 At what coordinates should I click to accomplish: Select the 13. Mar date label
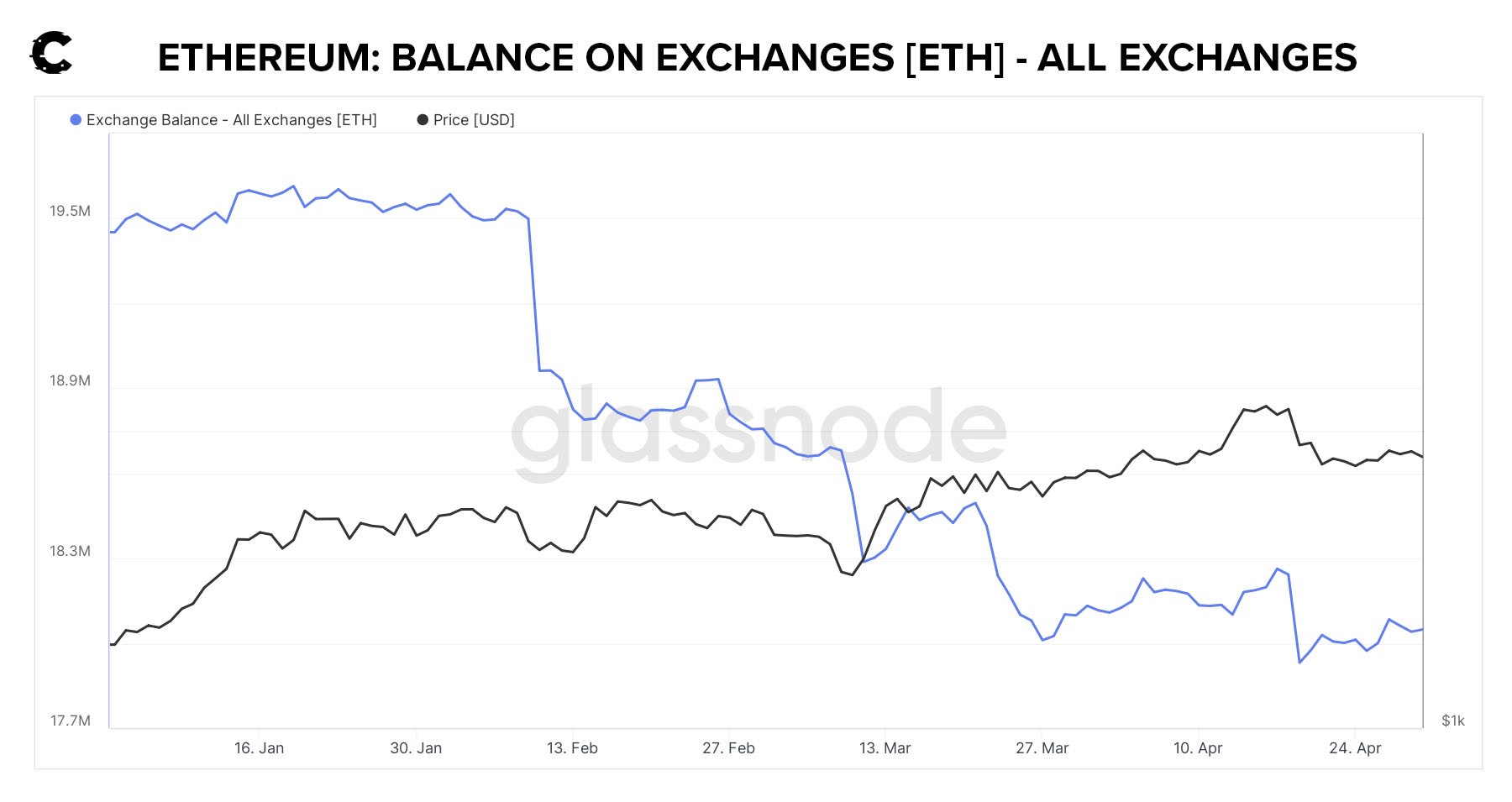885,748
